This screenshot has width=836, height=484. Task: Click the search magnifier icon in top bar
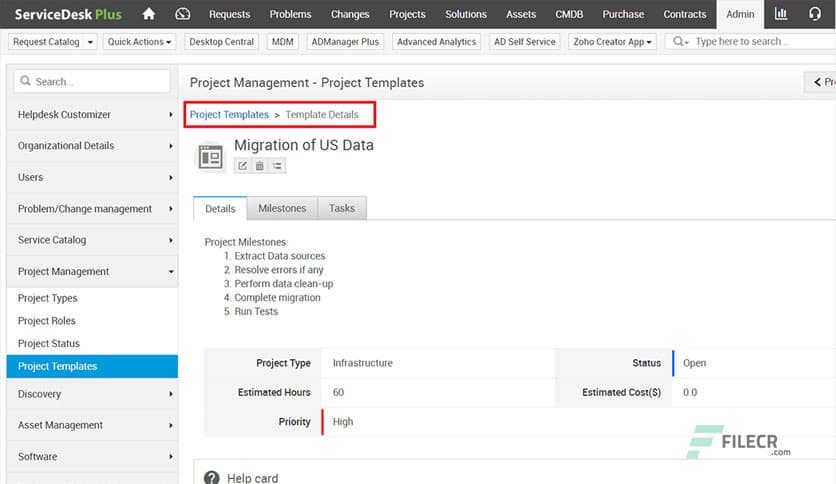[x=678, y=41]
